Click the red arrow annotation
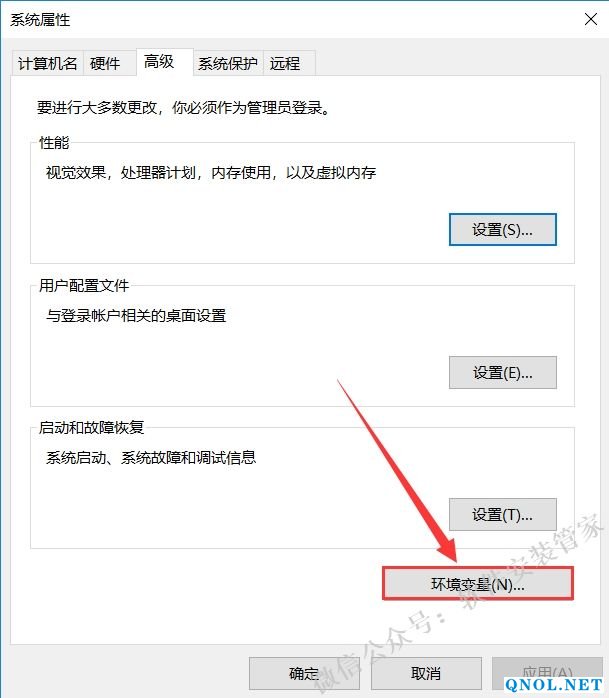Viewport: 609px width, 698px height. click(x=397, y=470)
